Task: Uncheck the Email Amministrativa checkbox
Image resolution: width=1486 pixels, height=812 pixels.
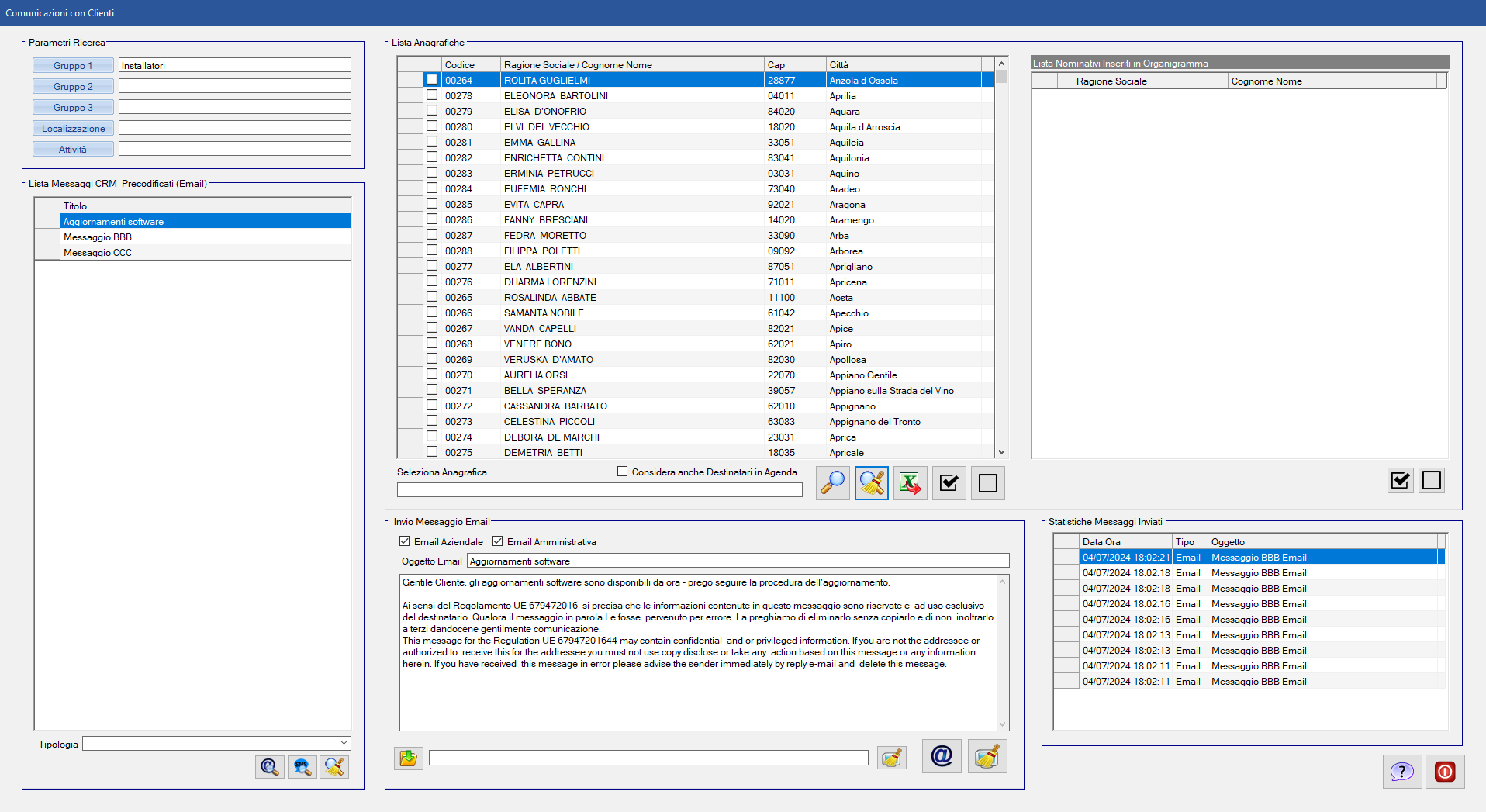Action: [x=497, y=541]
